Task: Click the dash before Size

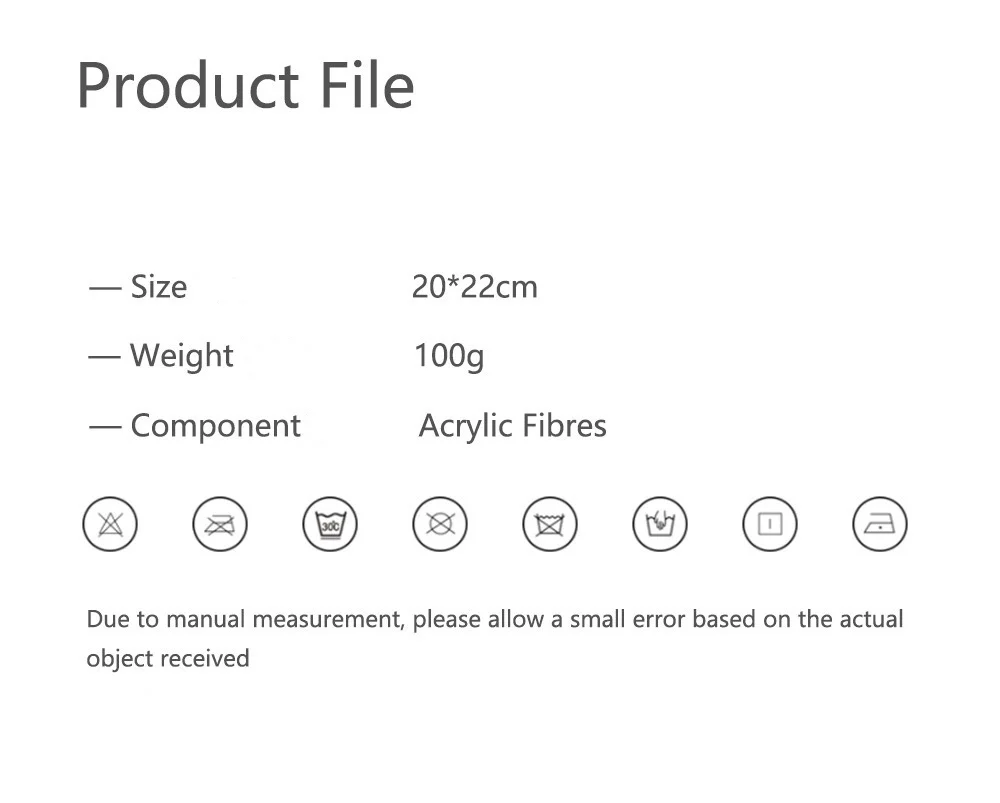Action: pyautogui.click(x=105, y=289)
